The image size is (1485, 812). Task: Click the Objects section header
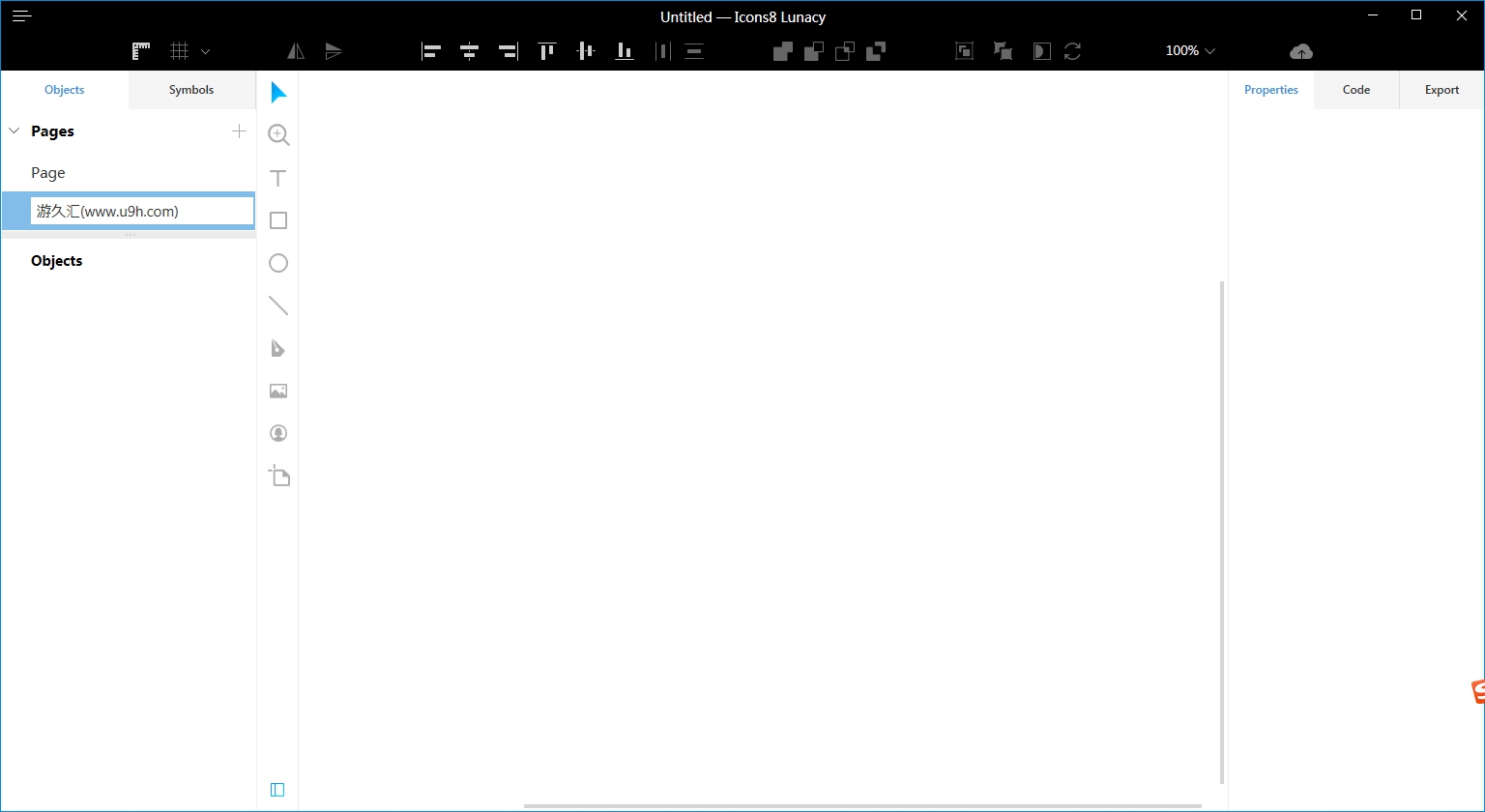click(57, 261)
